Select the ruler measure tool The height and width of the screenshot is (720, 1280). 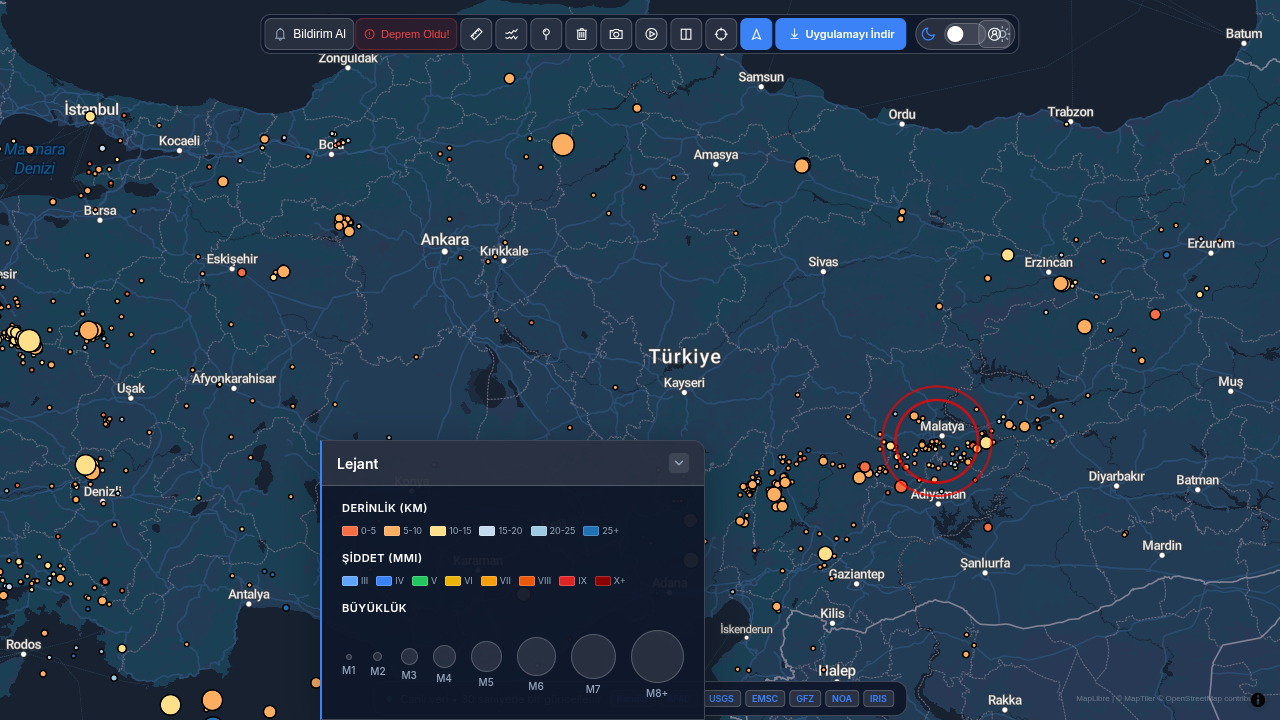click(x=477, y=34)
